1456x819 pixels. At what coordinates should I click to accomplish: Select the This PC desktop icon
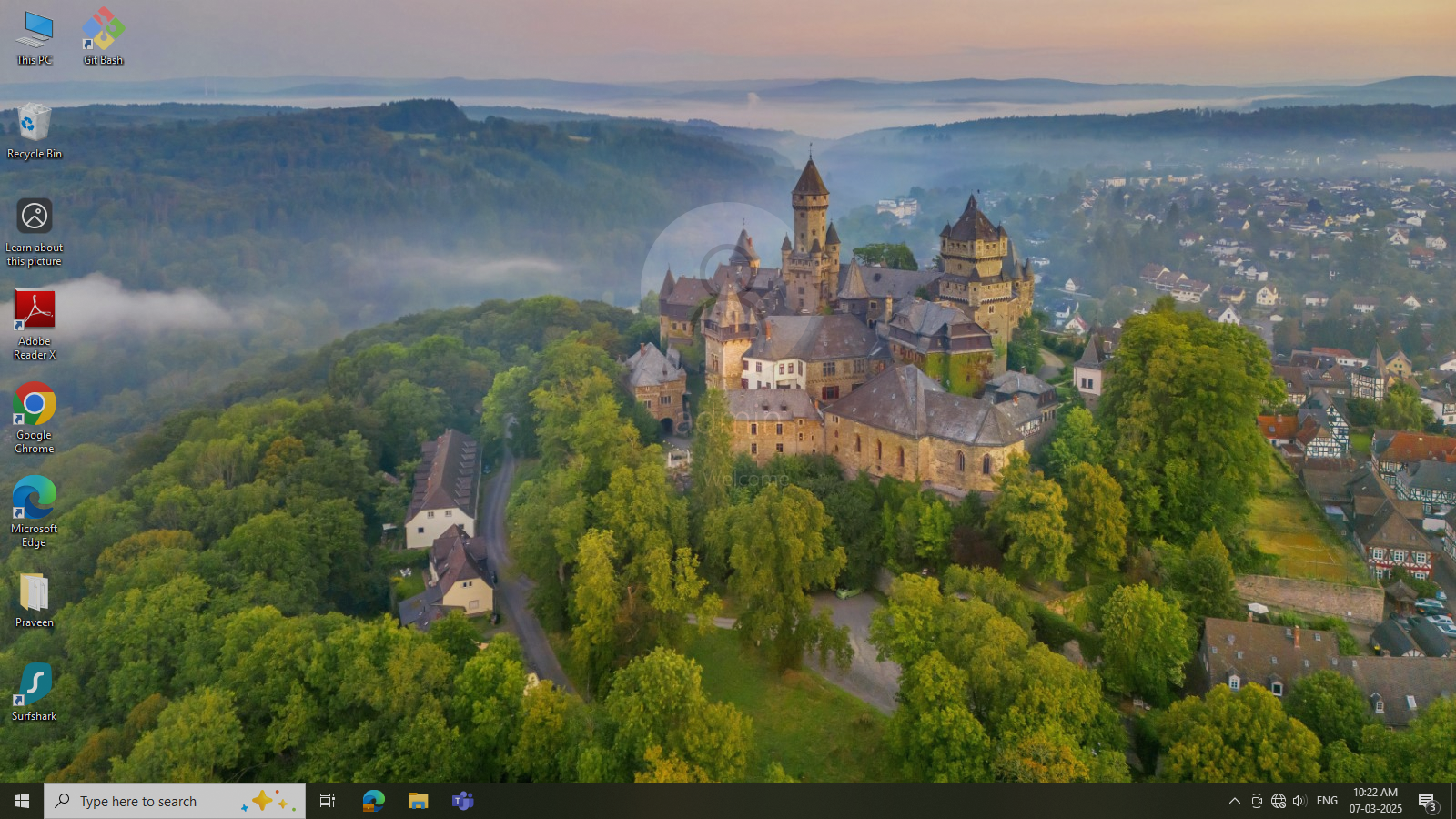(35, 37)
